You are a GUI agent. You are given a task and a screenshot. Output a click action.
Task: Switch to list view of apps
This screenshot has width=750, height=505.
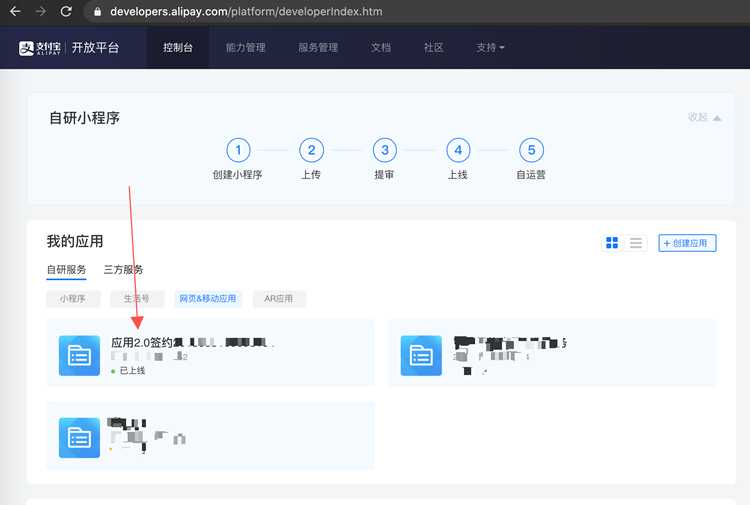coord(636,243)
